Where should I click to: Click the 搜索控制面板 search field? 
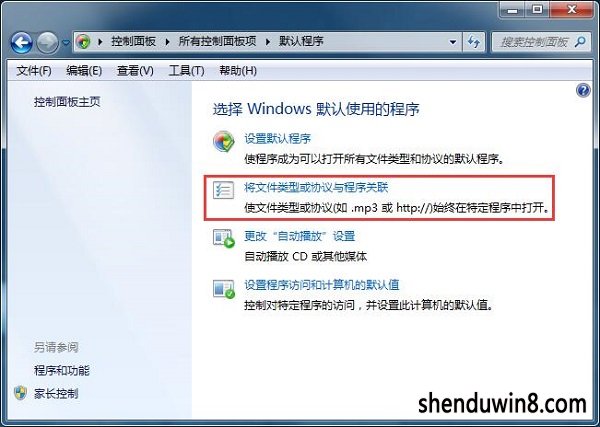tap(534, 42)
